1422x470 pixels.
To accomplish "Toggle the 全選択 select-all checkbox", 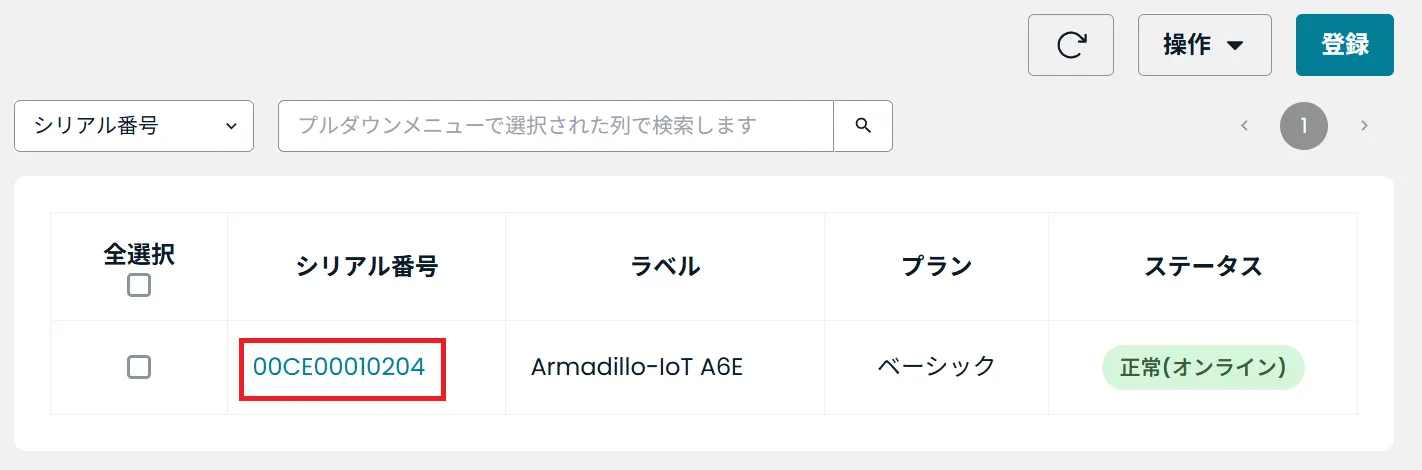I will 139,286.
